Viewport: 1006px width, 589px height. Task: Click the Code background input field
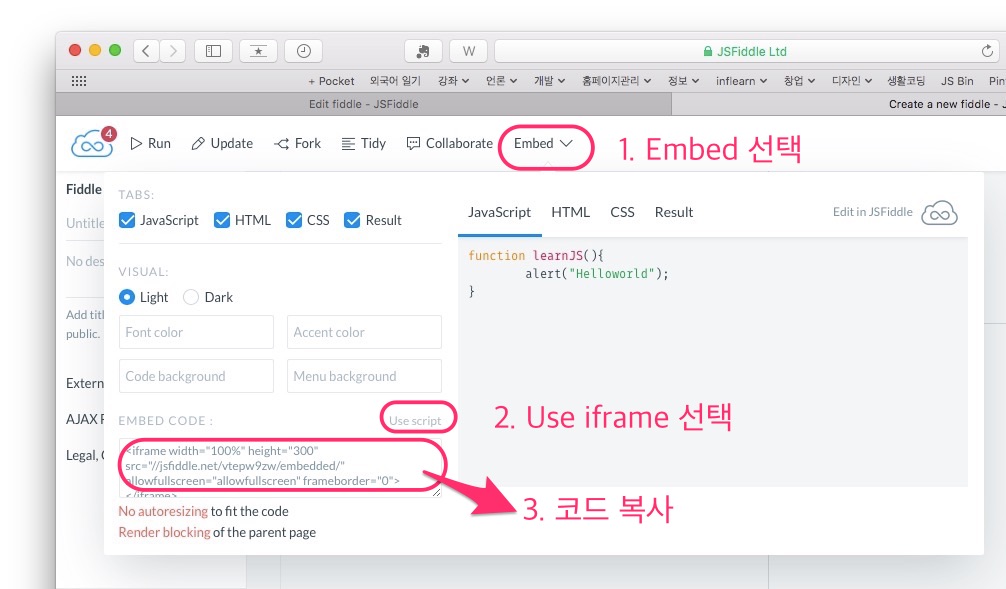click(196, 376)
